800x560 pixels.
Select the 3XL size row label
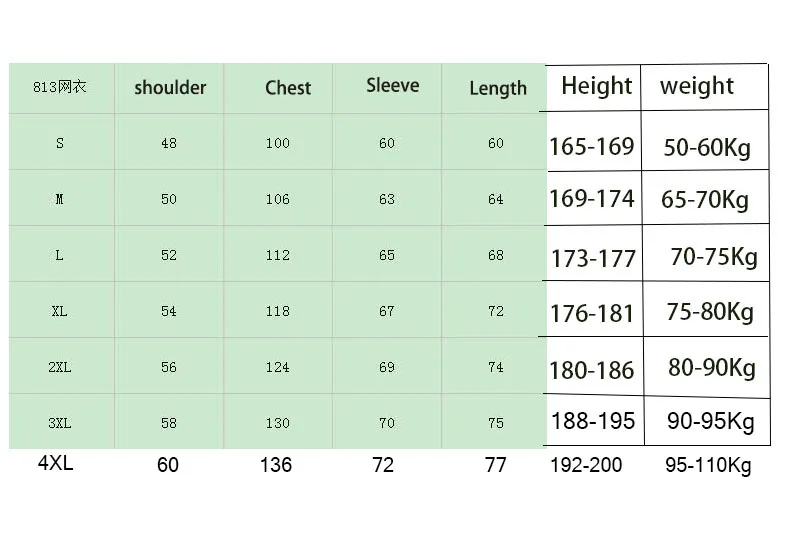coord(60,423)
